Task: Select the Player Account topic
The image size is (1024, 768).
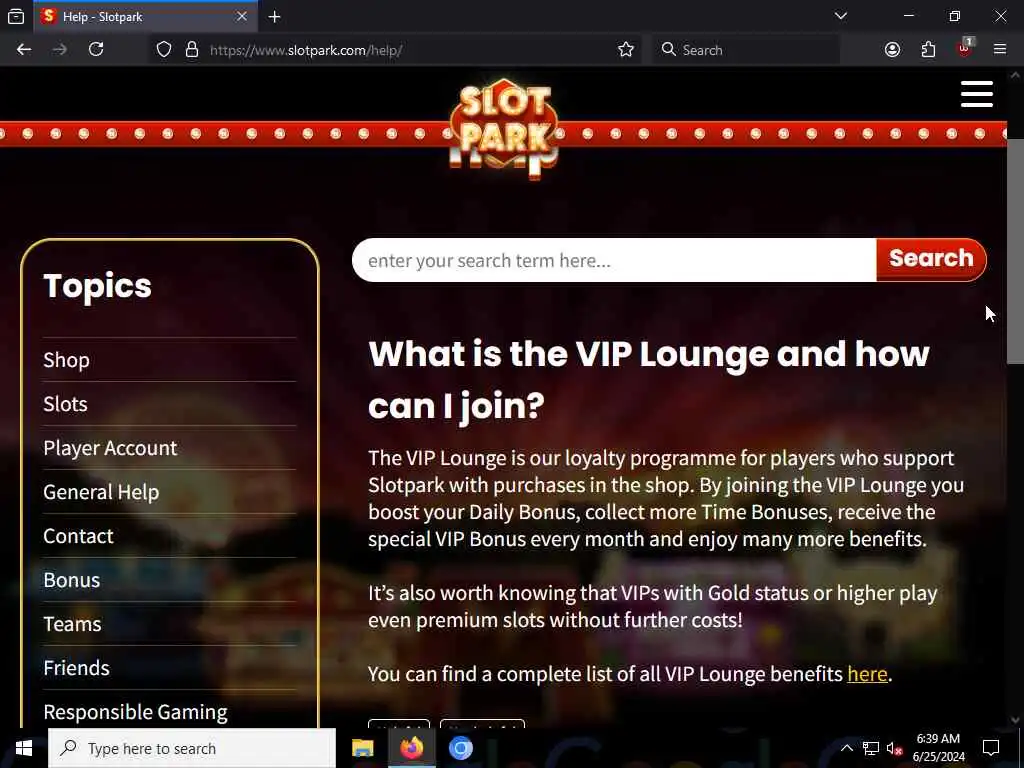Action: (x=110, y=448)
